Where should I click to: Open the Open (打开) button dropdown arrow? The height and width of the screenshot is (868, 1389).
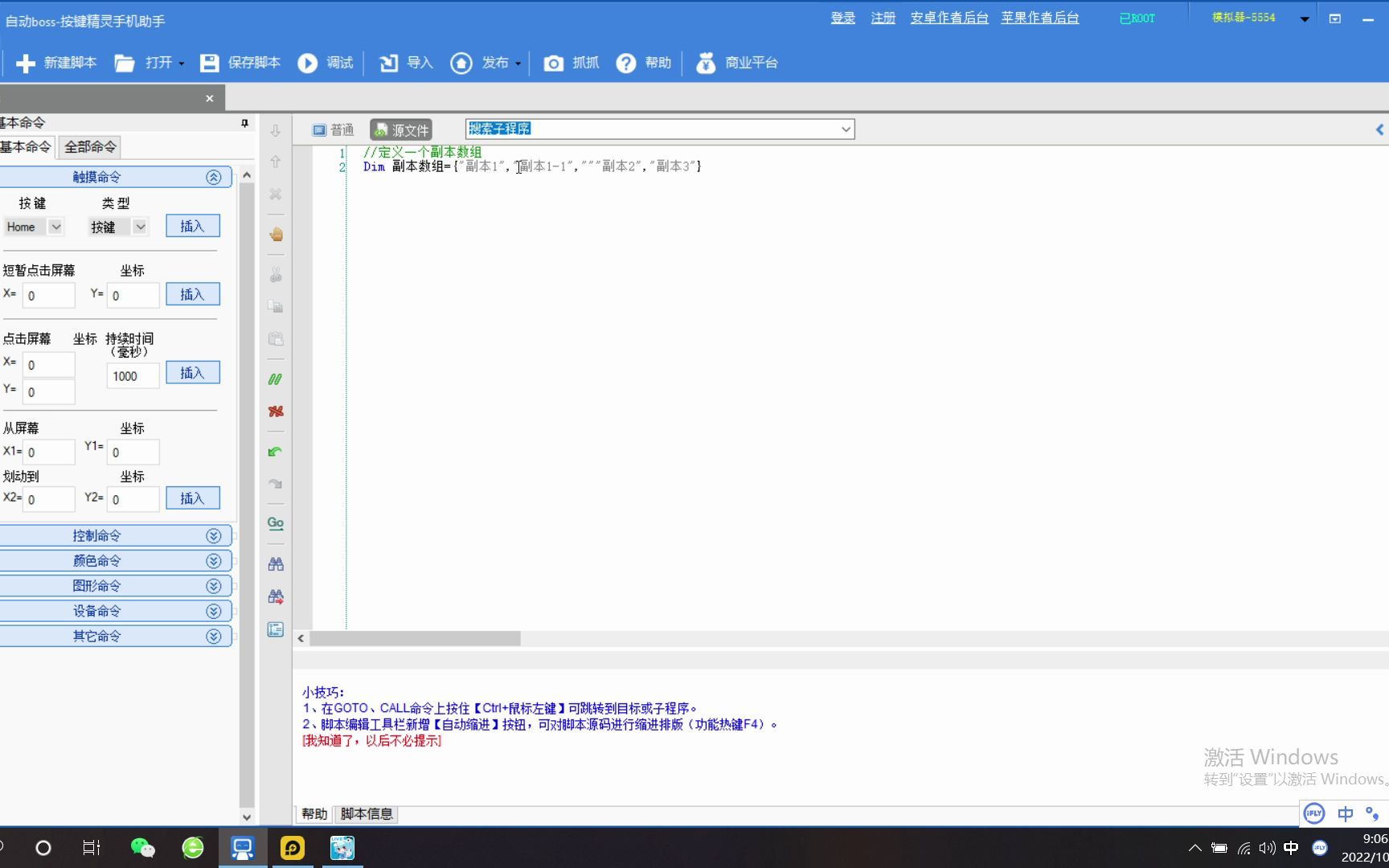click(x=182, y=63)
